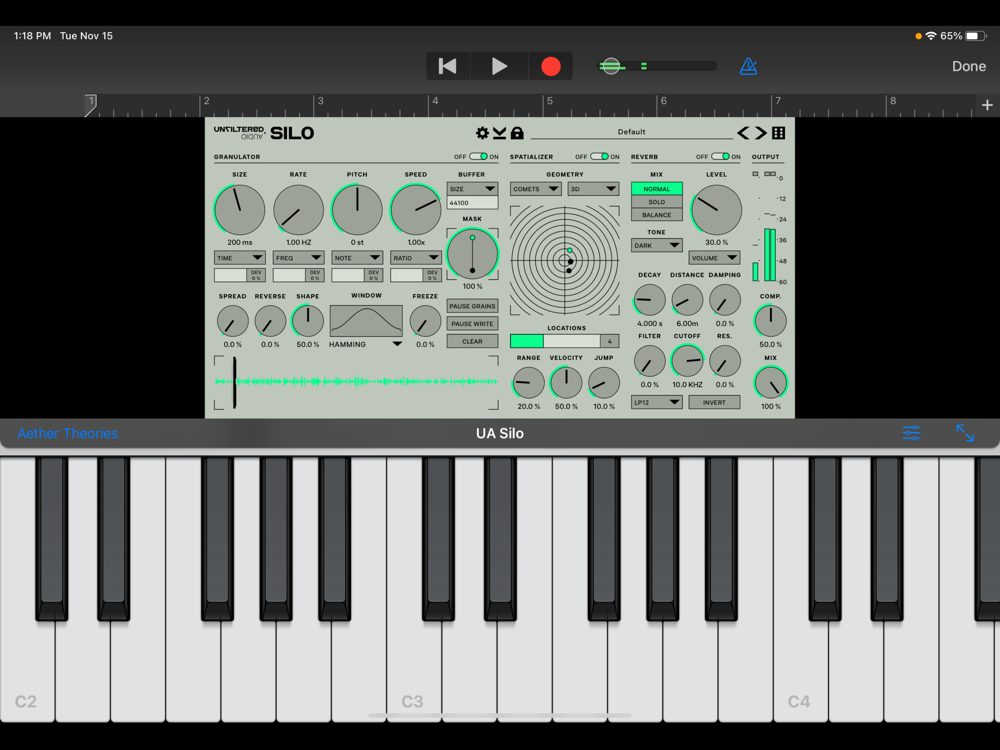
Task: Open the LP12 filter type dropdown
Action: click(657, 402)
